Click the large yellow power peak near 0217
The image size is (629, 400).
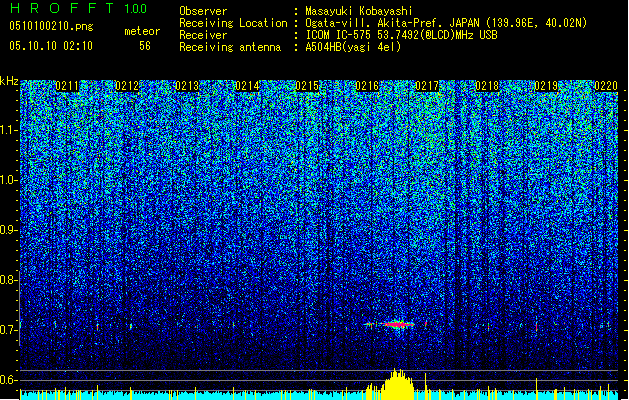(397, 384)
